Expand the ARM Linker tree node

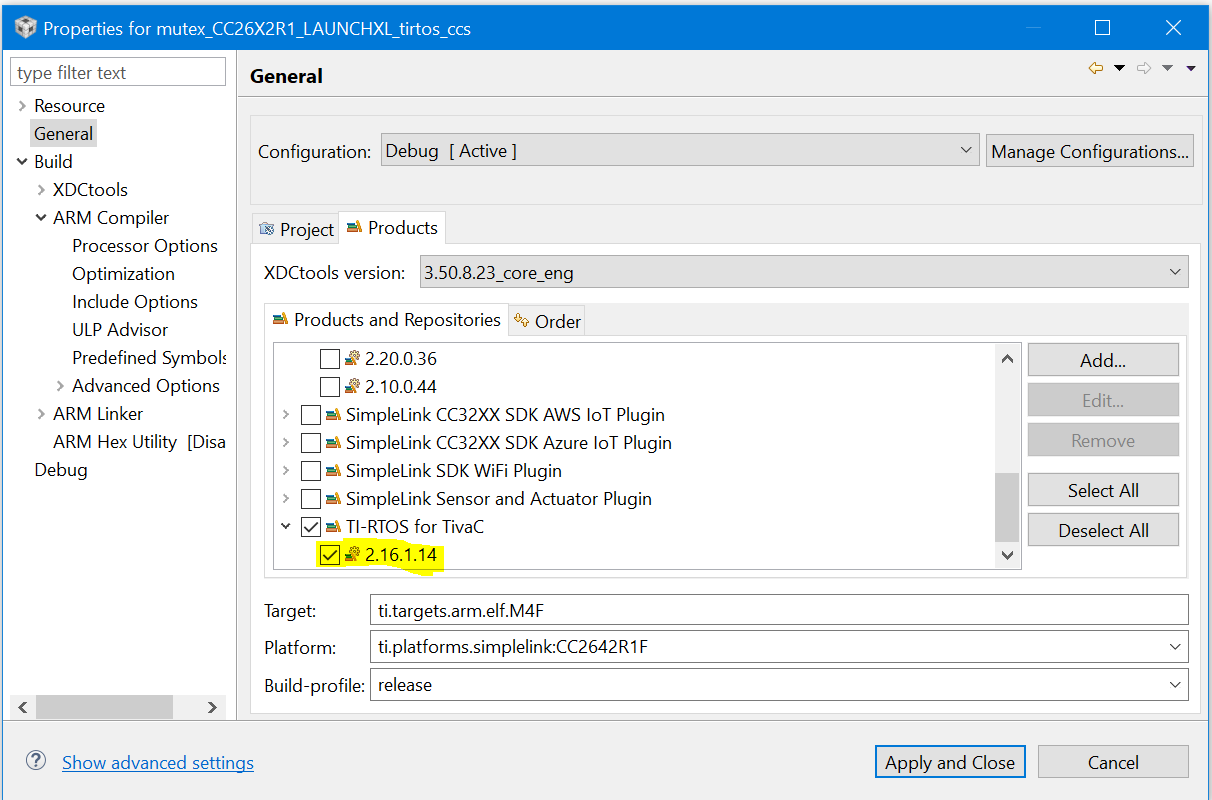tap(41, 414)
